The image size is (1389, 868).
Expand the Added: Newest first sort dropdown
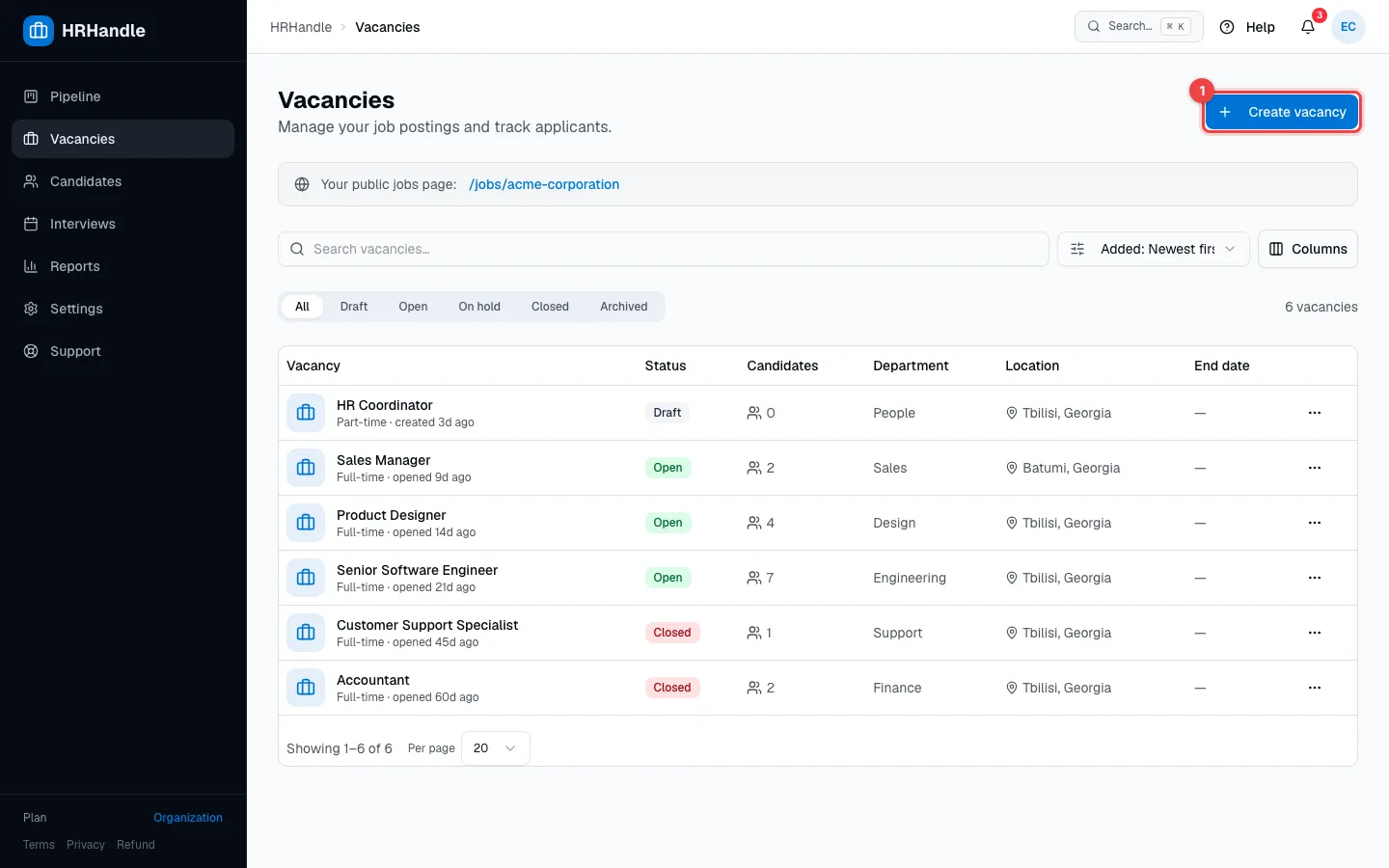[x=1154, y=249]
